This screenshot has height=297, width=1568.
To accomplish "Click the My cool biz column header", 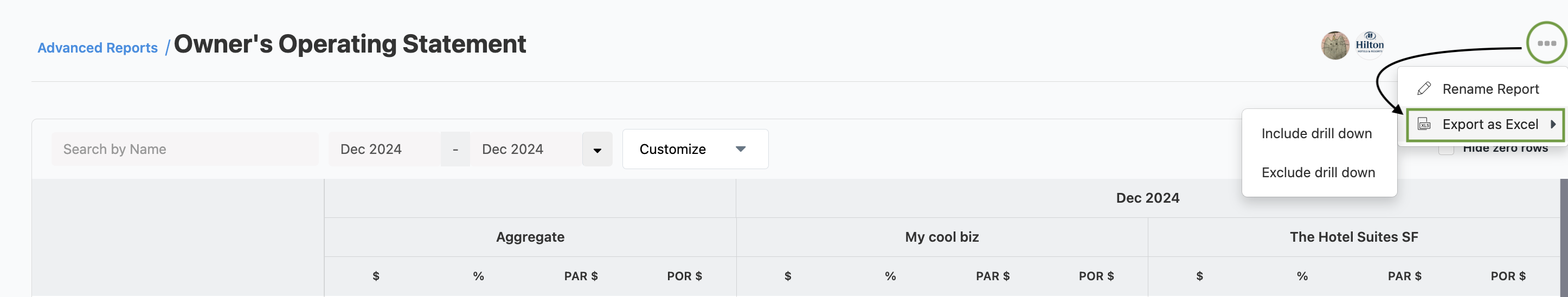I will coord(942,237).
